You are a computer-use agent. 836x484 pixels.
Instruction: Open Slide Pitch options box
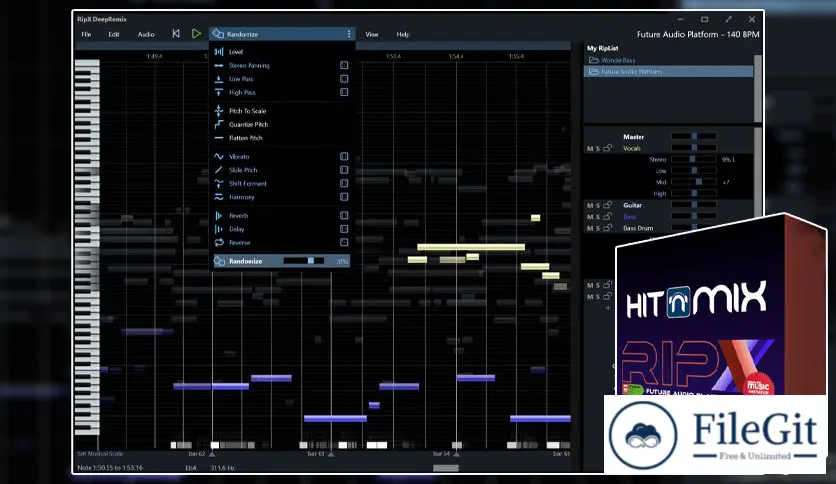344,170
